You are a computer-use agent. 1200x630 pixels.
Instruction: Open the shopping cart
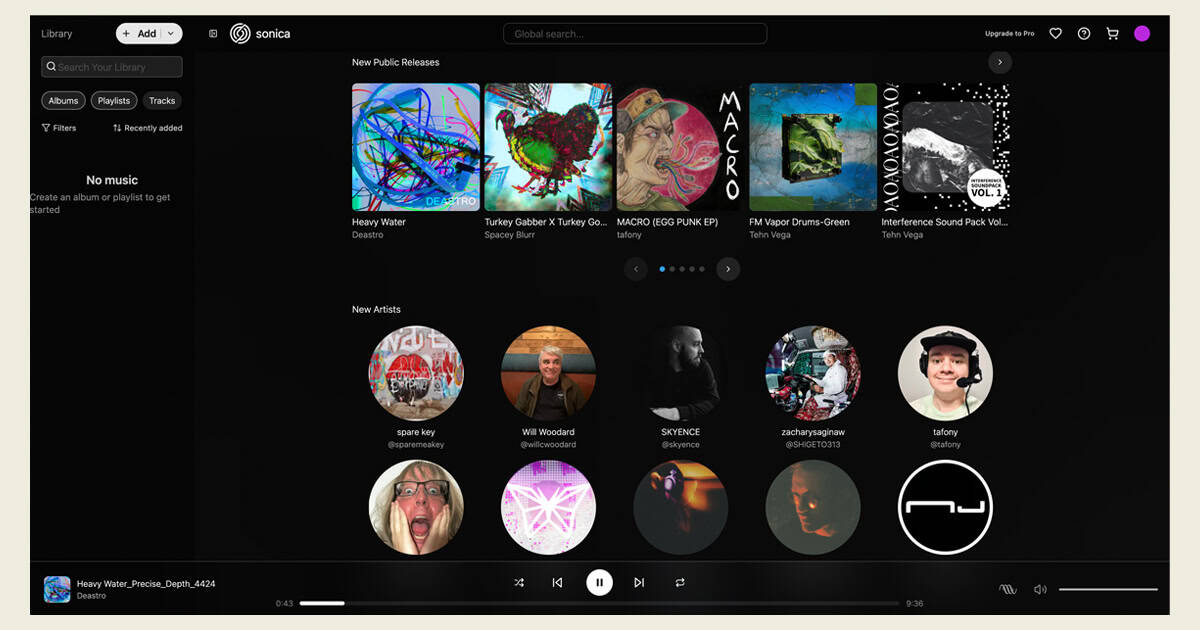click(x=1112, y=34)
